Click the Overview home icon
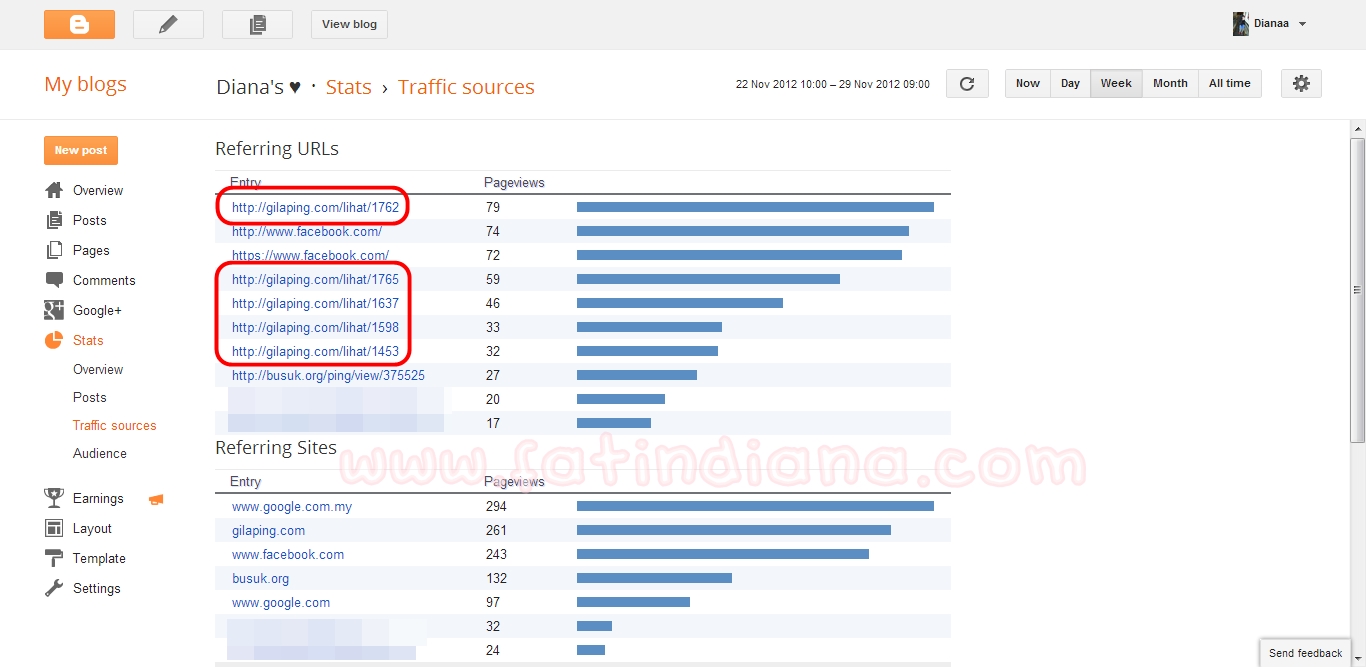Viewport: 1366px width, 667px height. pyautogui.click(x=54, y=190)
